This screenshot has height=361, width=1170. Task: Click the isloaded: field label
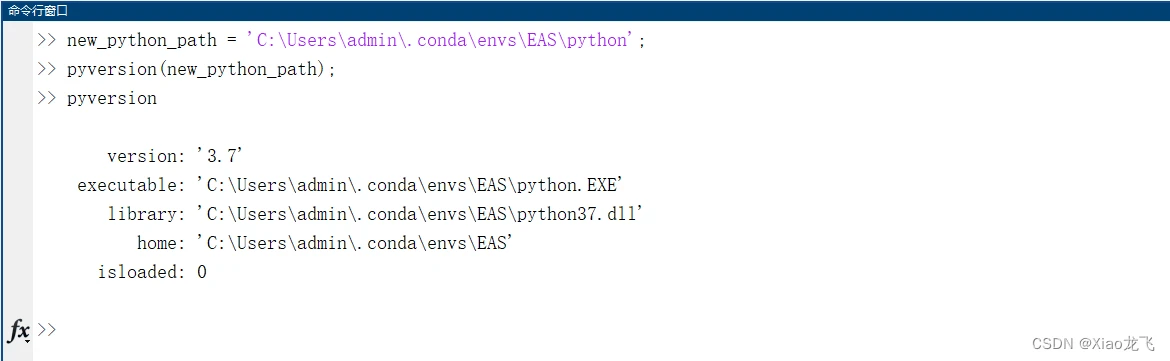coord(141,272)
